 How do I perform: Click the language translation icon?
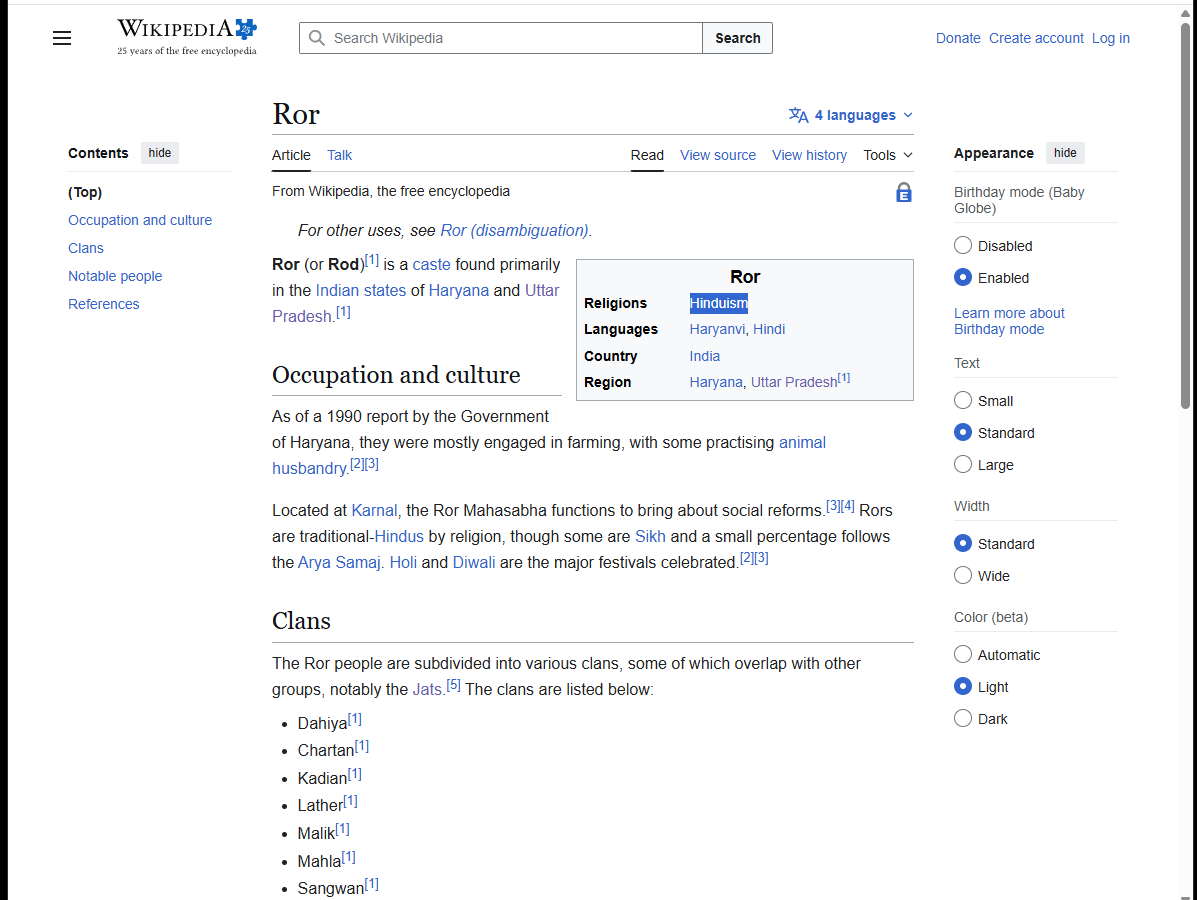pos(798,115)
